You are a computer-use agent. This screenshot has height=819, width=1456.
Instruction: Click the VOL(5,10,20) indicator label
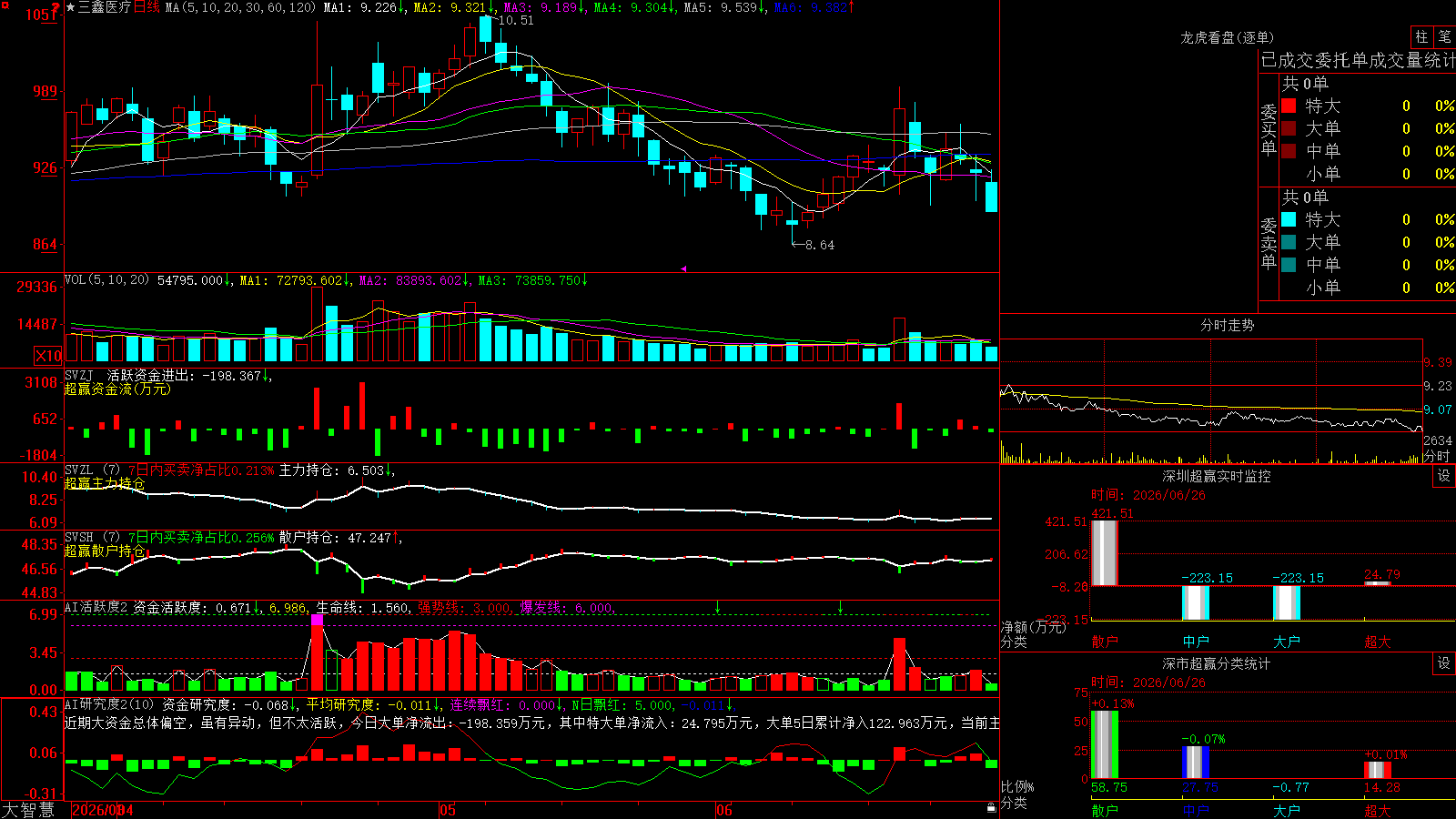[106, 280]
